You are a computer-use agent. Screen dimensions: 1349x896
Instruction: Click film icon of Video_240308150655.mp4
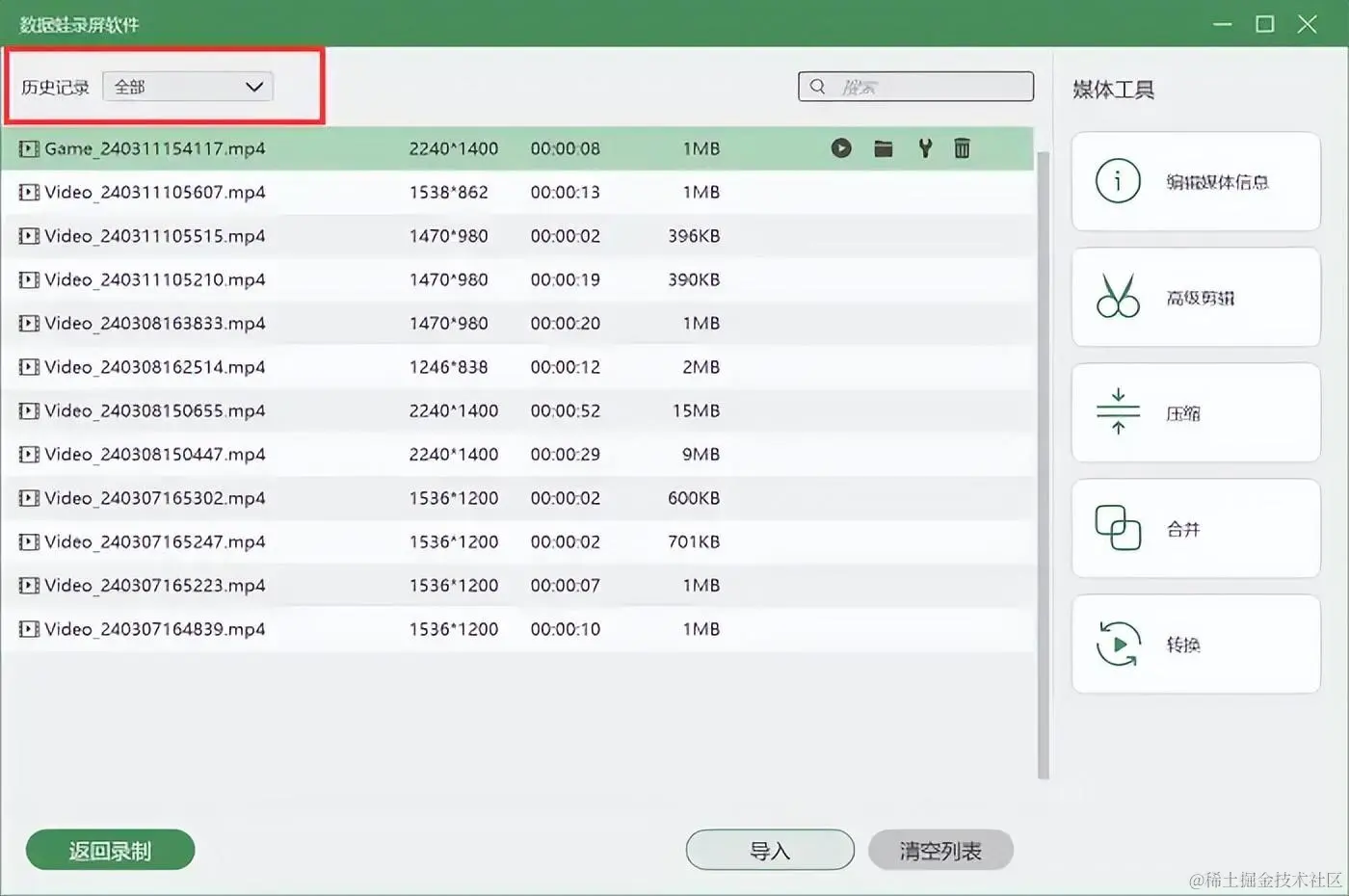[x=29, y=411]
